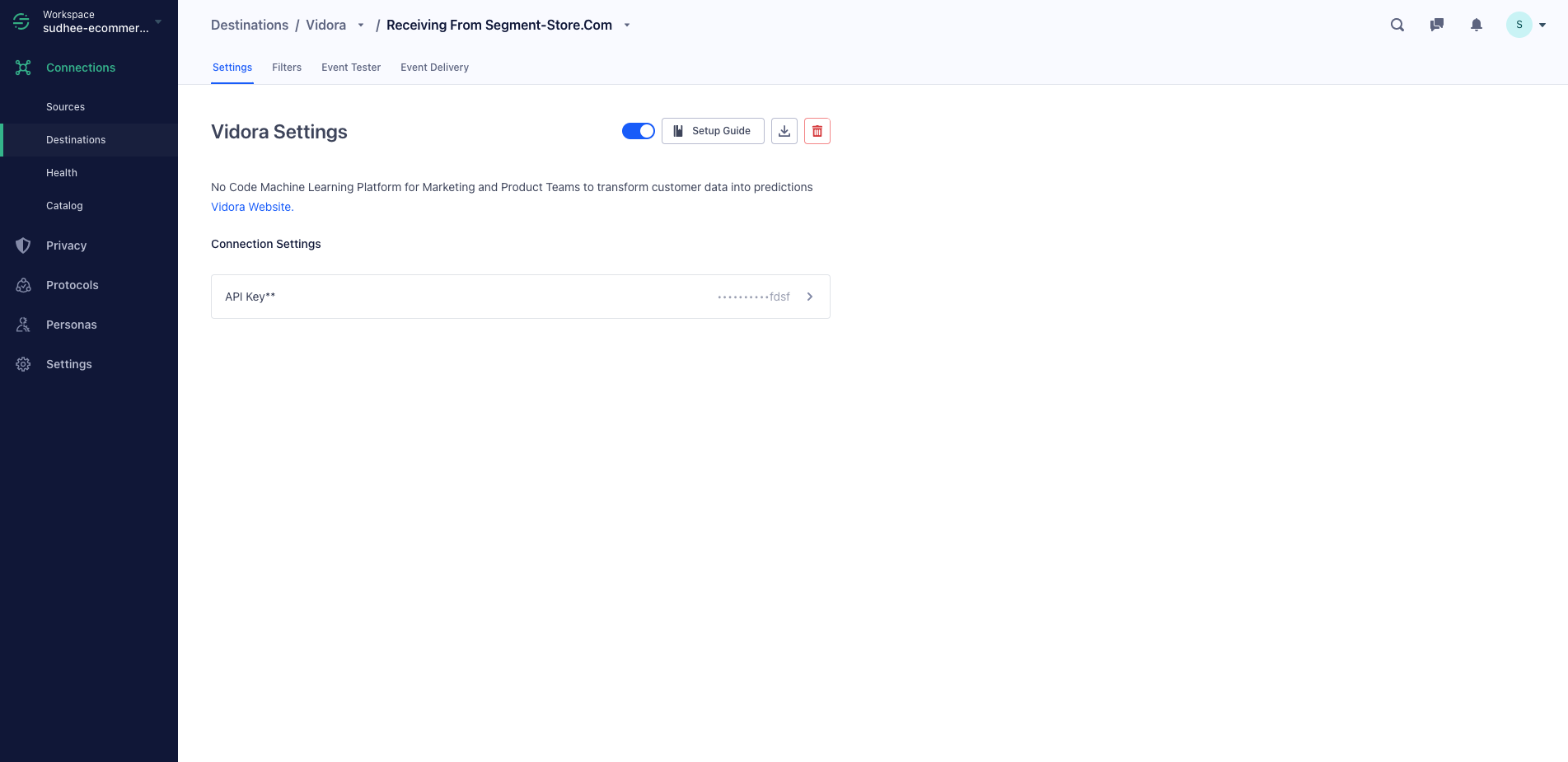The height and width of the screenshot is (762, 1568).
Task: Open the Vidora Website link
Action: [250, 207]
